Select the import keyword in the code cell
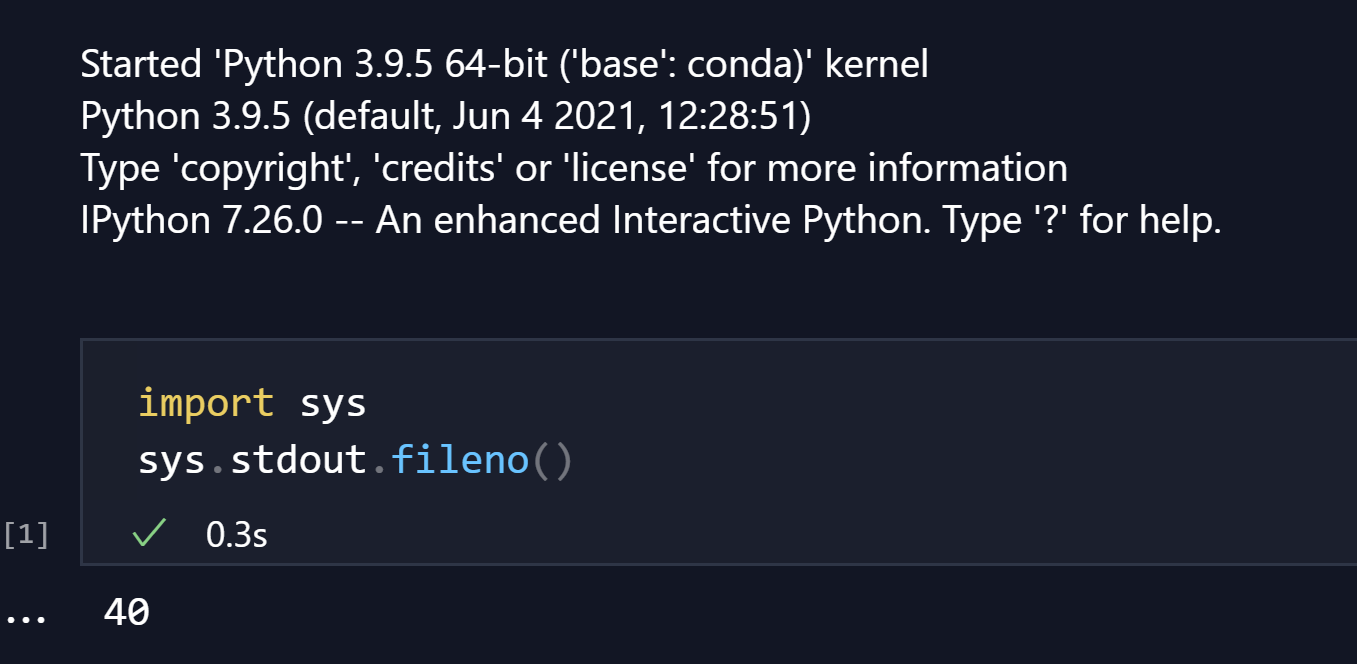 (205, 402)
